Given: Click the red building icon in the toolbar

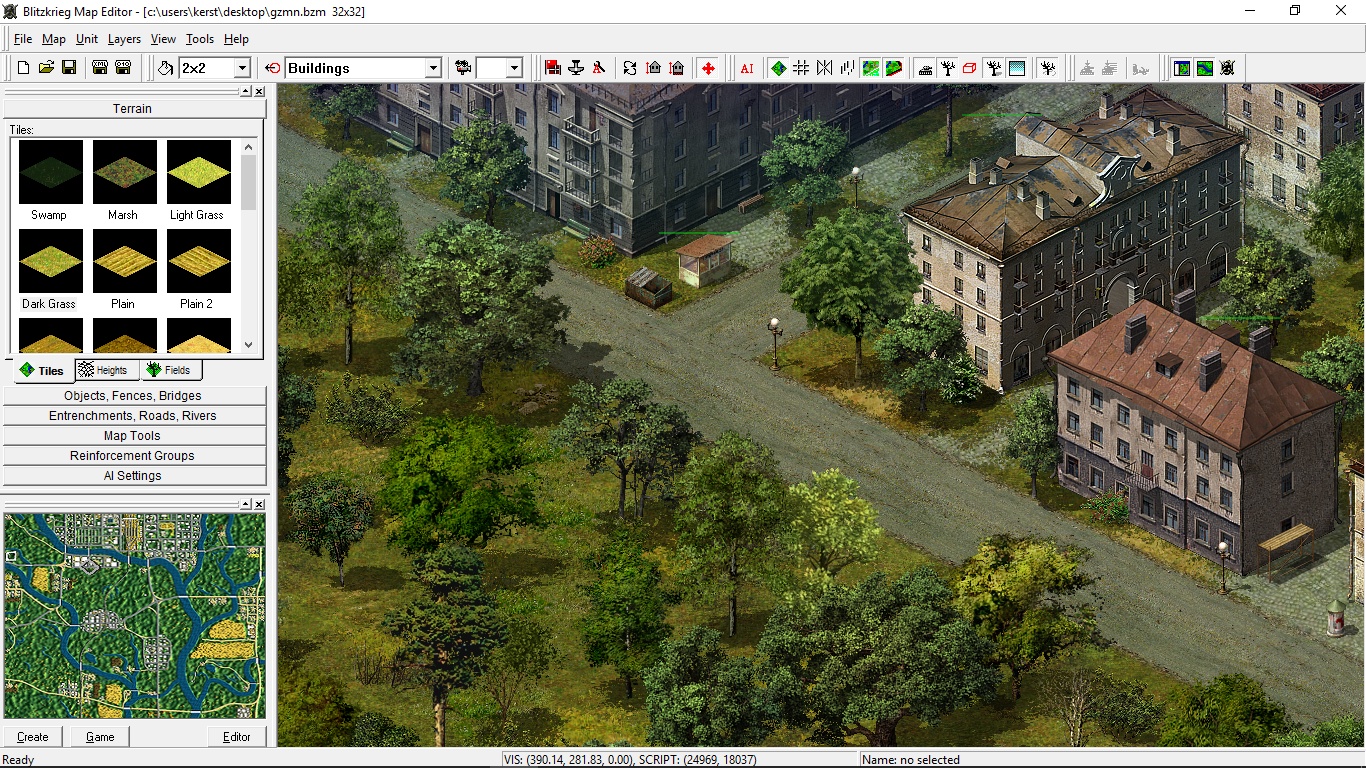Looking at the screenshot, I should pos(553,68).
